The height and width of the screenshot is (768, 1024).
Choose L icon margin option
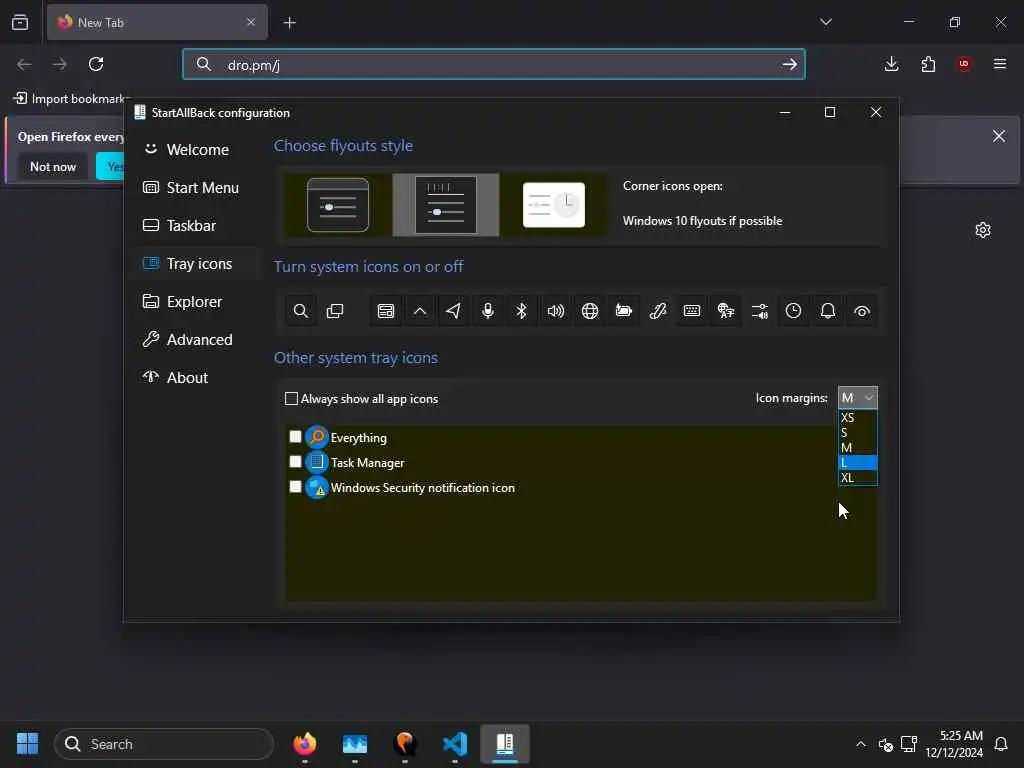pos(857,462)
